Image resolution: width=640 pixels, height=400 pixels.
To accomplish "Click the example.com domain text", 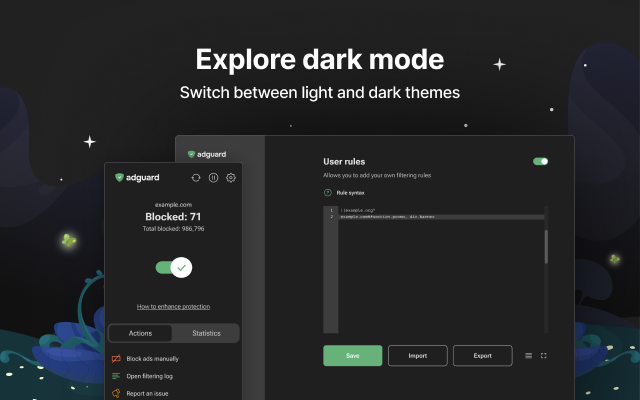I will [173, 205].
